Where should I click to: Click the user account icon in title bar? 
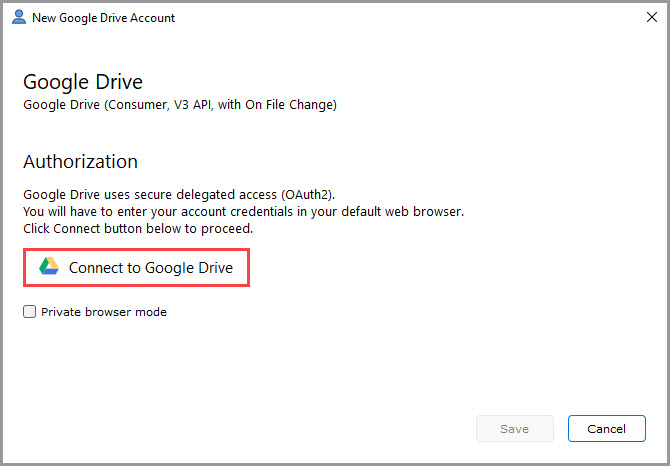[x=19, y=17]
